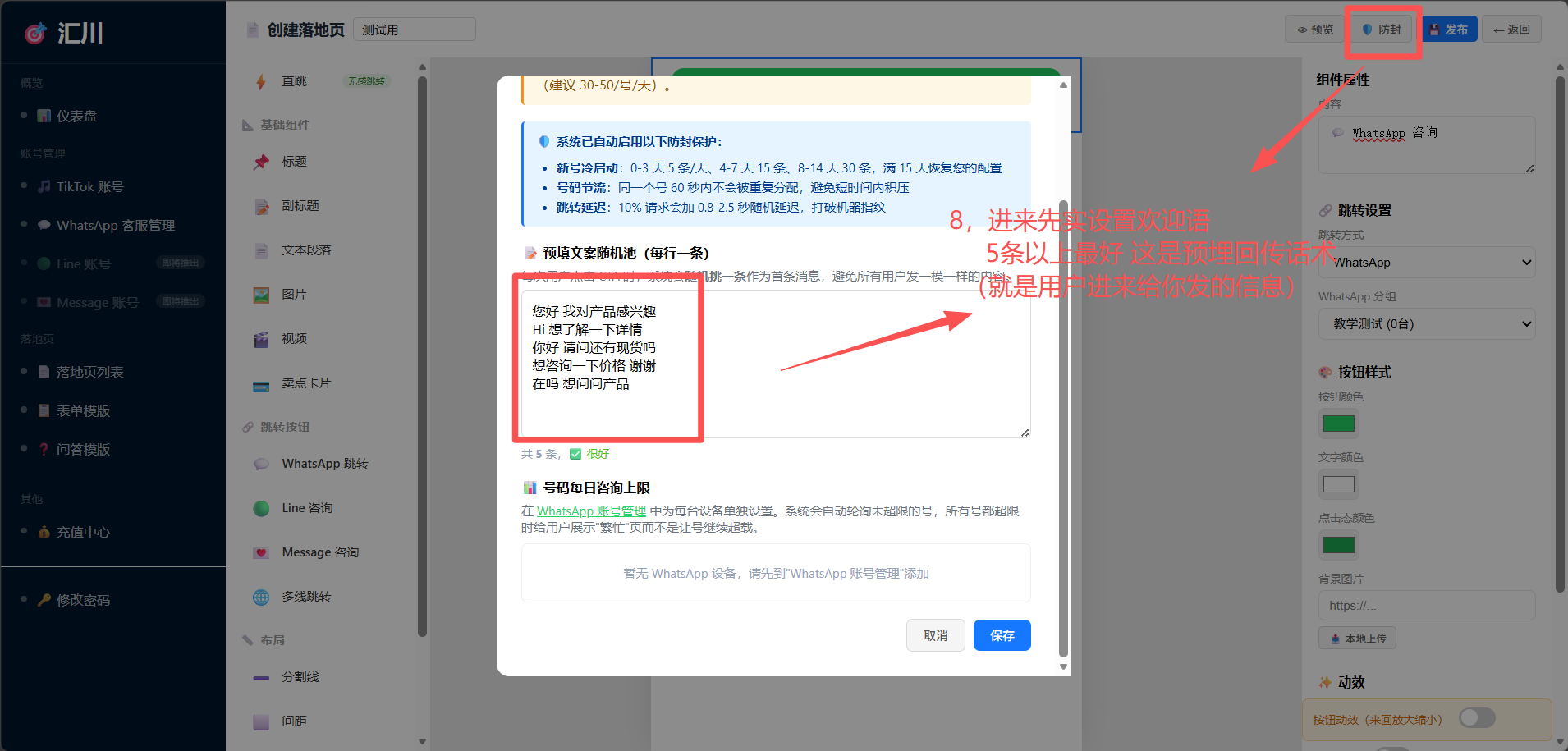Add the 标题 pin component icon
This screenshot has width=1568, height=751.
coord(261,162)
